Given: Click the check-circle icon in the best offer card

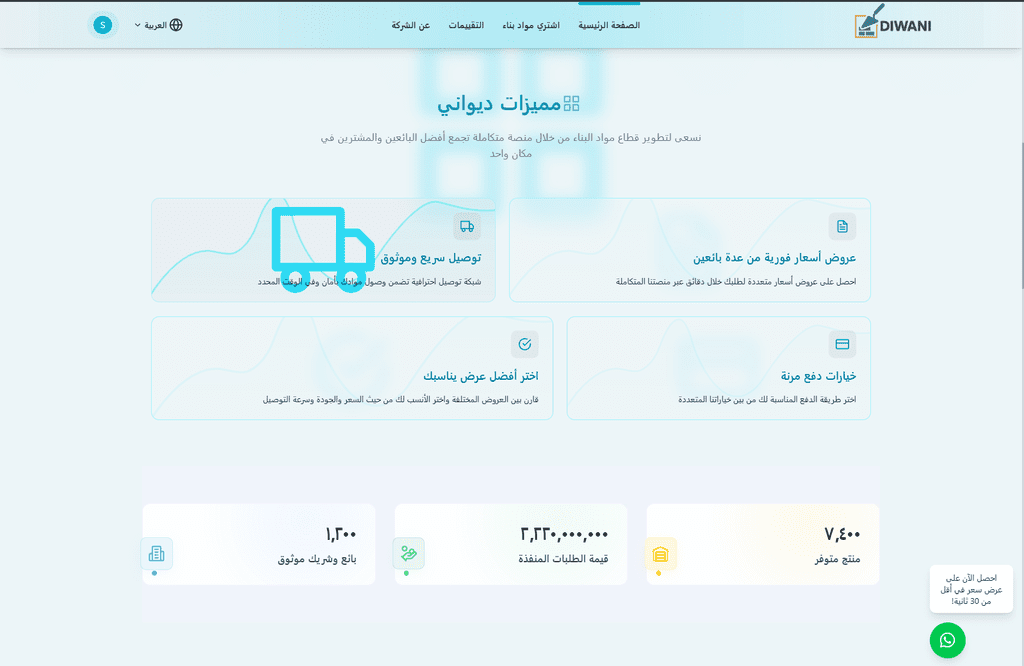Looking at the screenshot, I should coord(525,344).
